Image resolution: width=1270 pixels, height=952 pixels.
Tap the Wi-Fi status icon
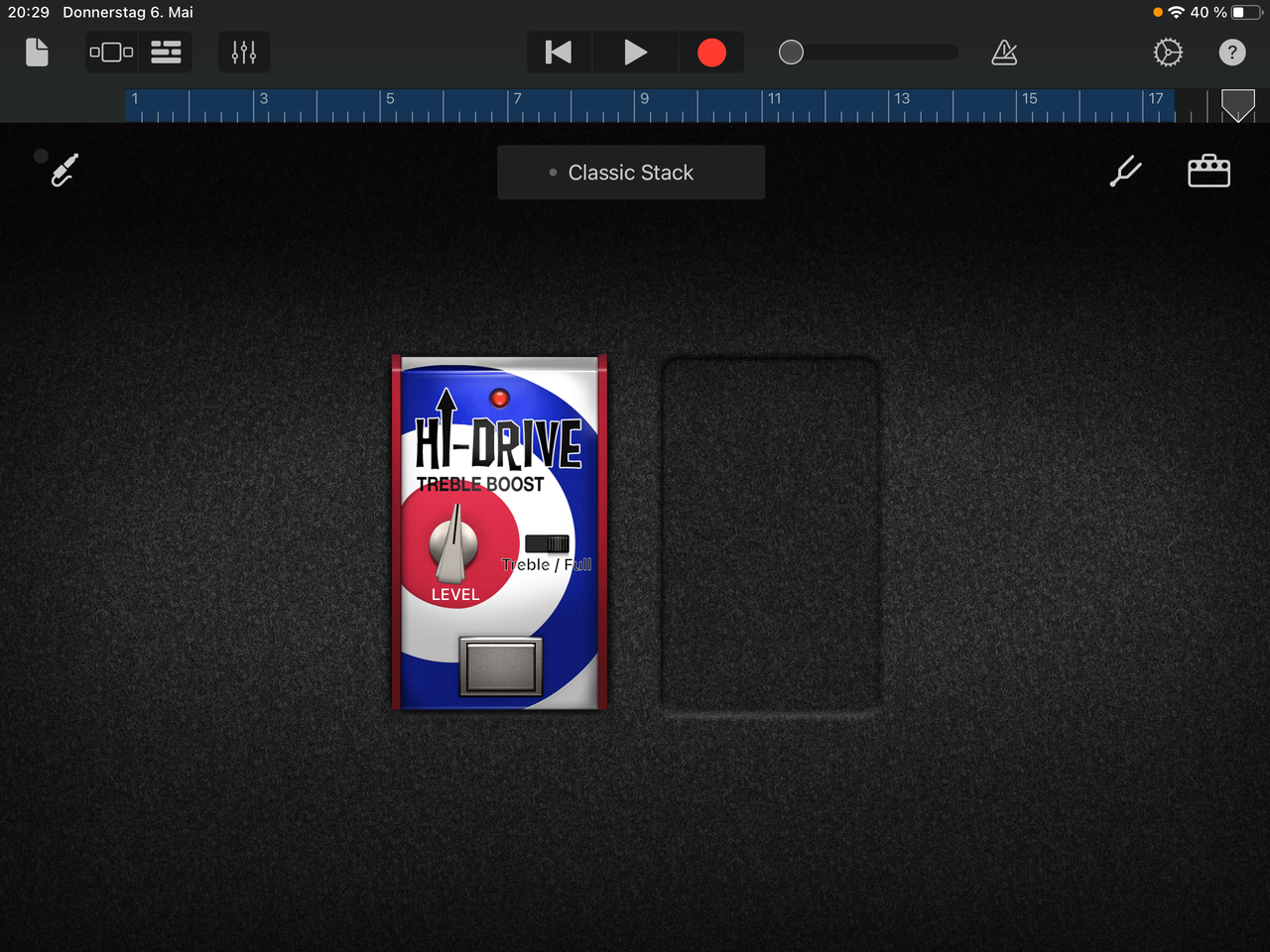click(1177, 12)
